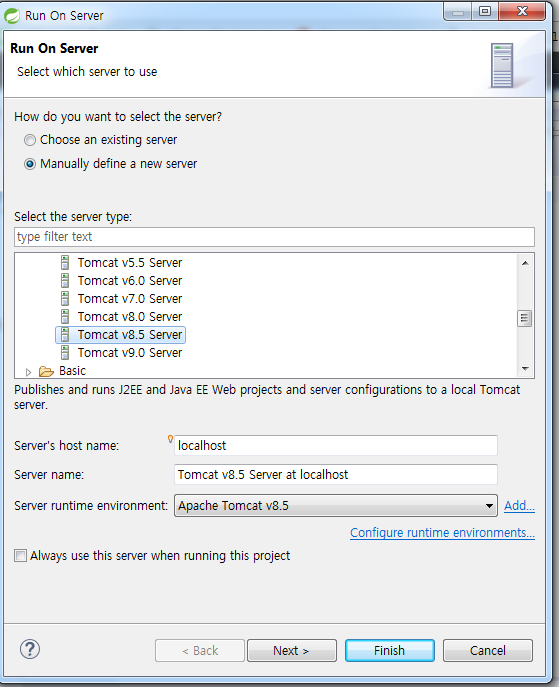Close the Run On Server dialog
The width and height of the screenshot is (559, 687).
point(522,11)
